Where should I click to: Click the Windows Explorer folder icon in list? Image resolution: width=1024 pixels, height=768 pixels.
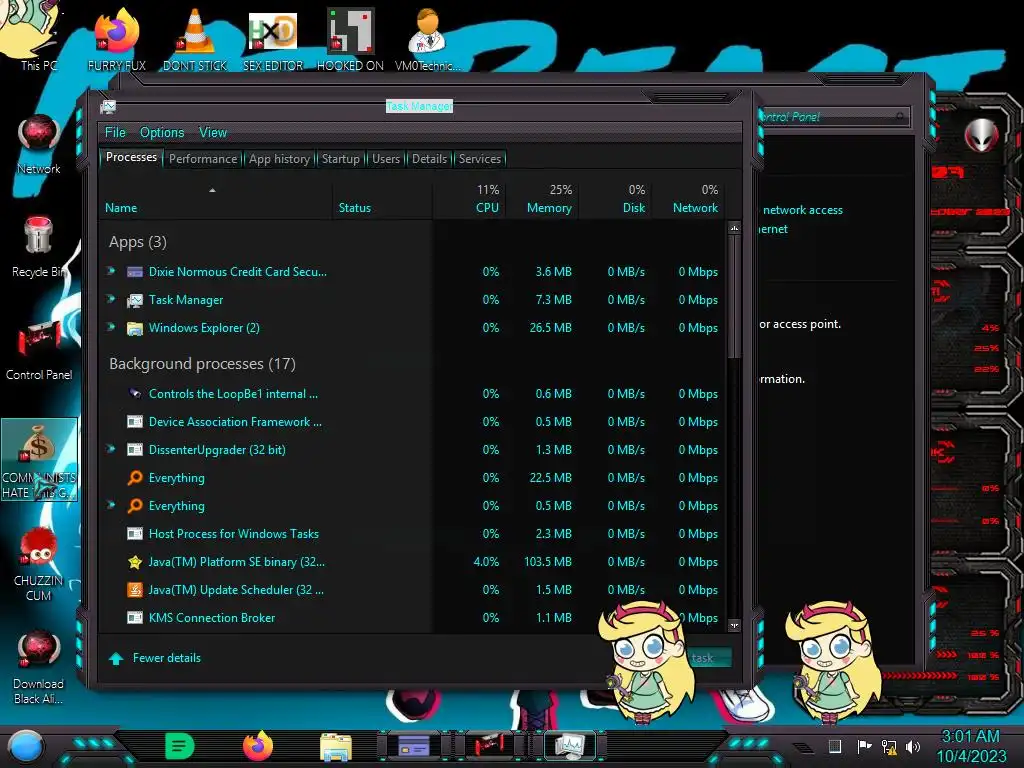(135, 328)
